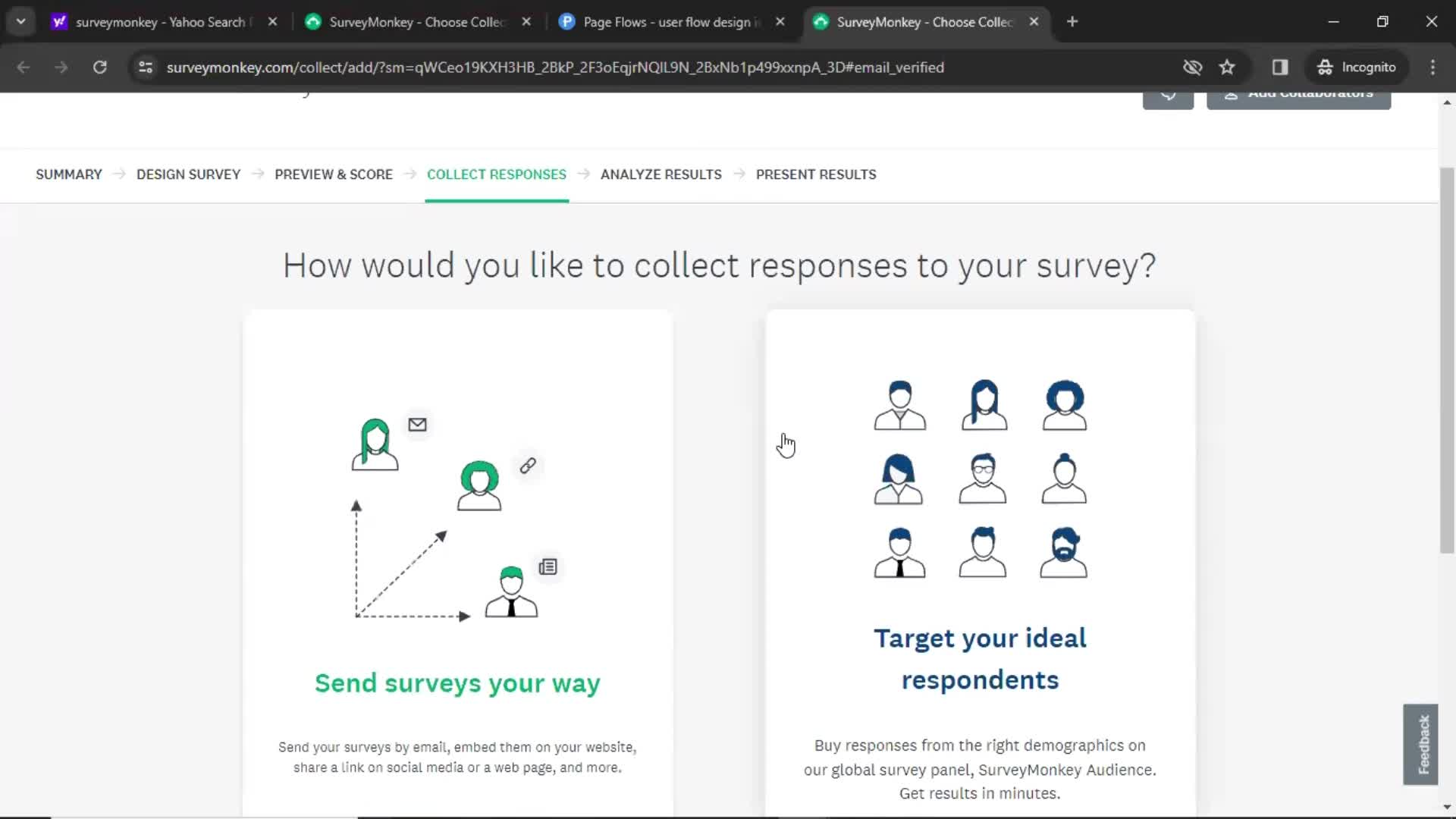Switch to the DESIGN SURVEY tab
1456x819 pixels.
188,174
